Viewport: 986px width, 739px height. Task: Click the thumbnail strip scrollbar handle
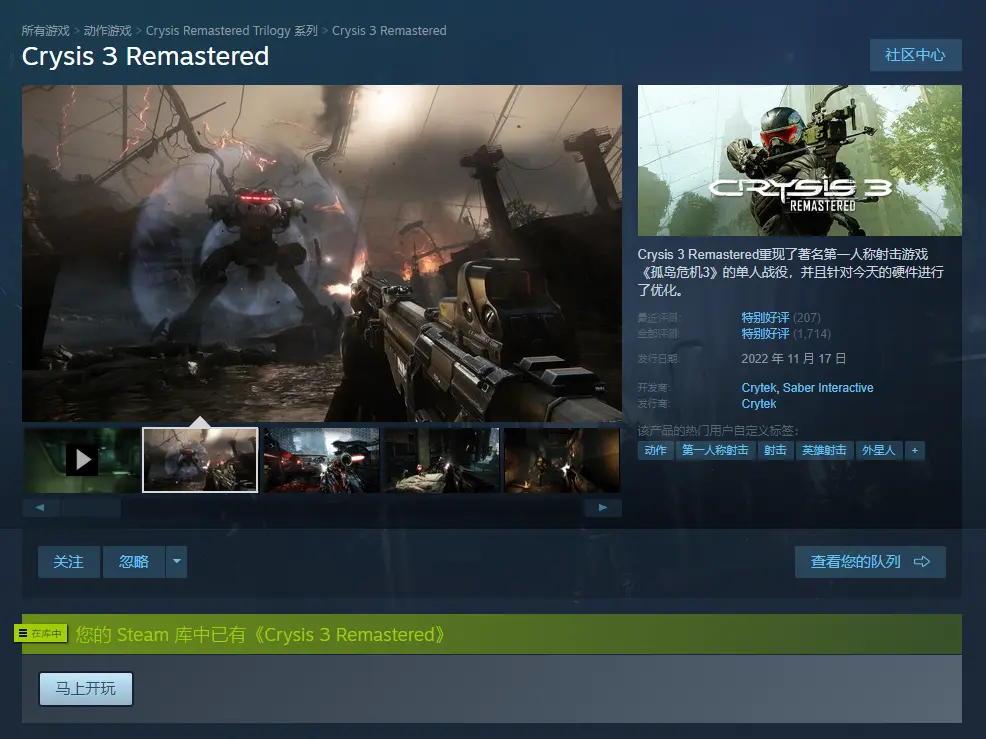91,508
